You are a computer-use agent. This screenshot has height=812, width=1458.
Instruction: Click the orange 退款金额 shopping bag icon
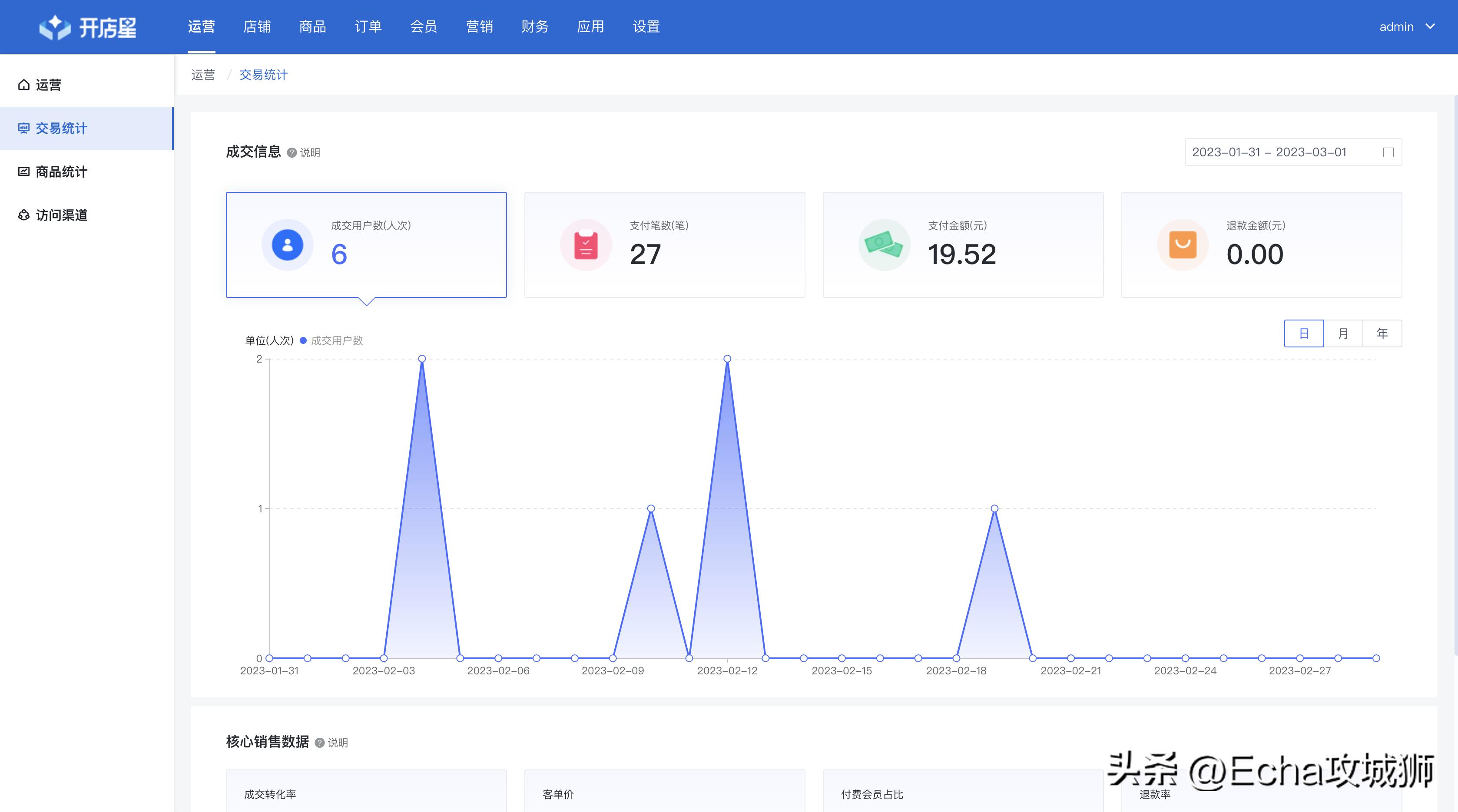point(1183,244)
